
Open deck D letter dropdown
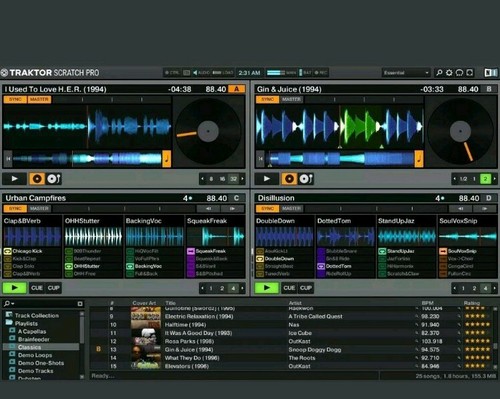pos(489,198)
